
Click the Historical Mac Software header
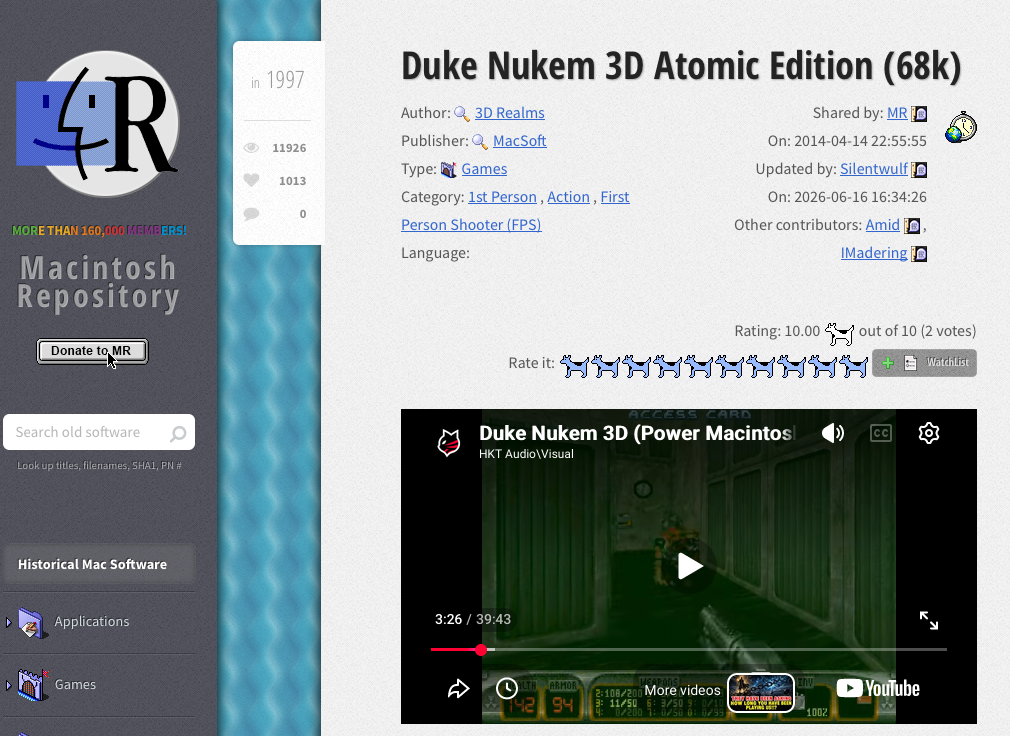click(99, 564)
